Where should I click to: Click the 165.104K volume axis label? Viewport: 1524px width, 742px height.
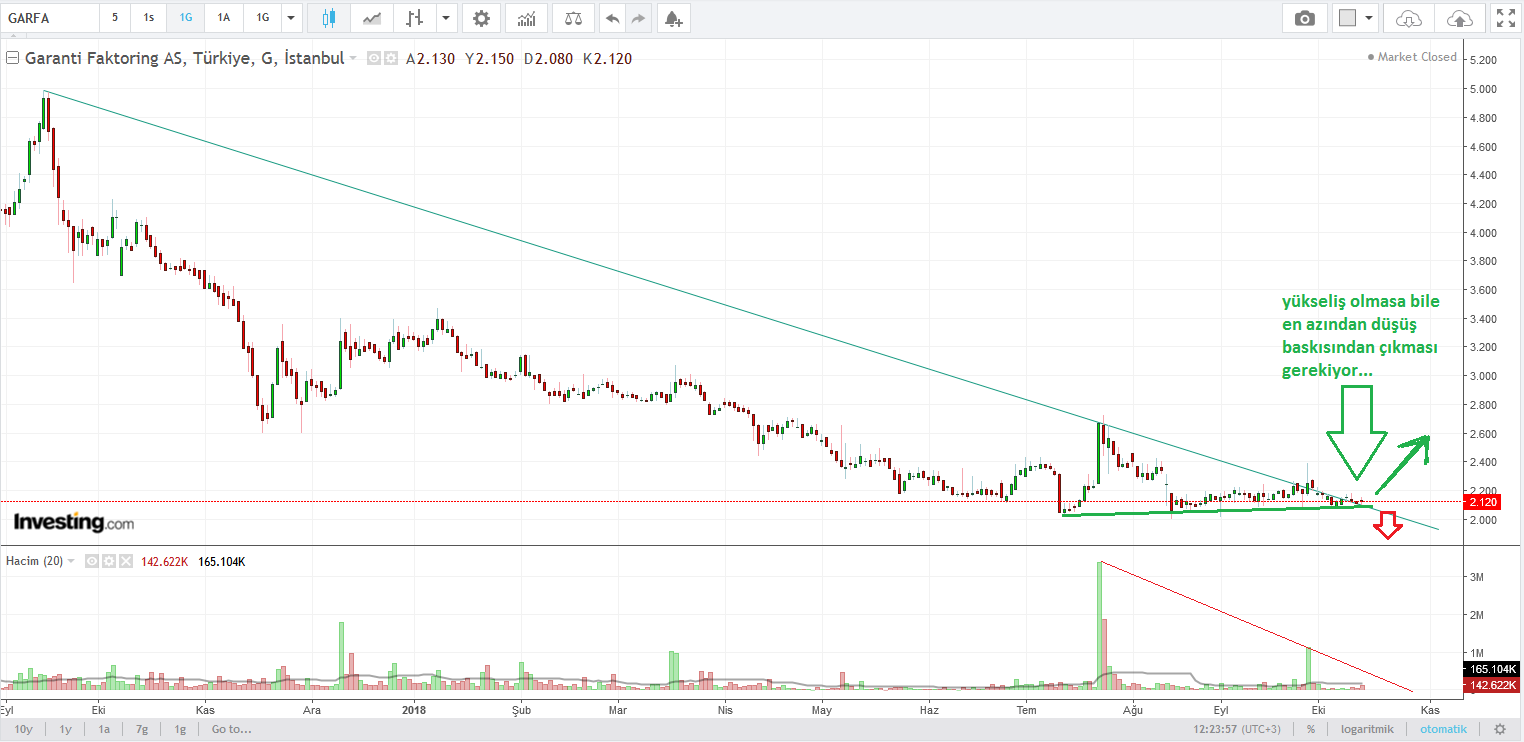(1491, 669)
